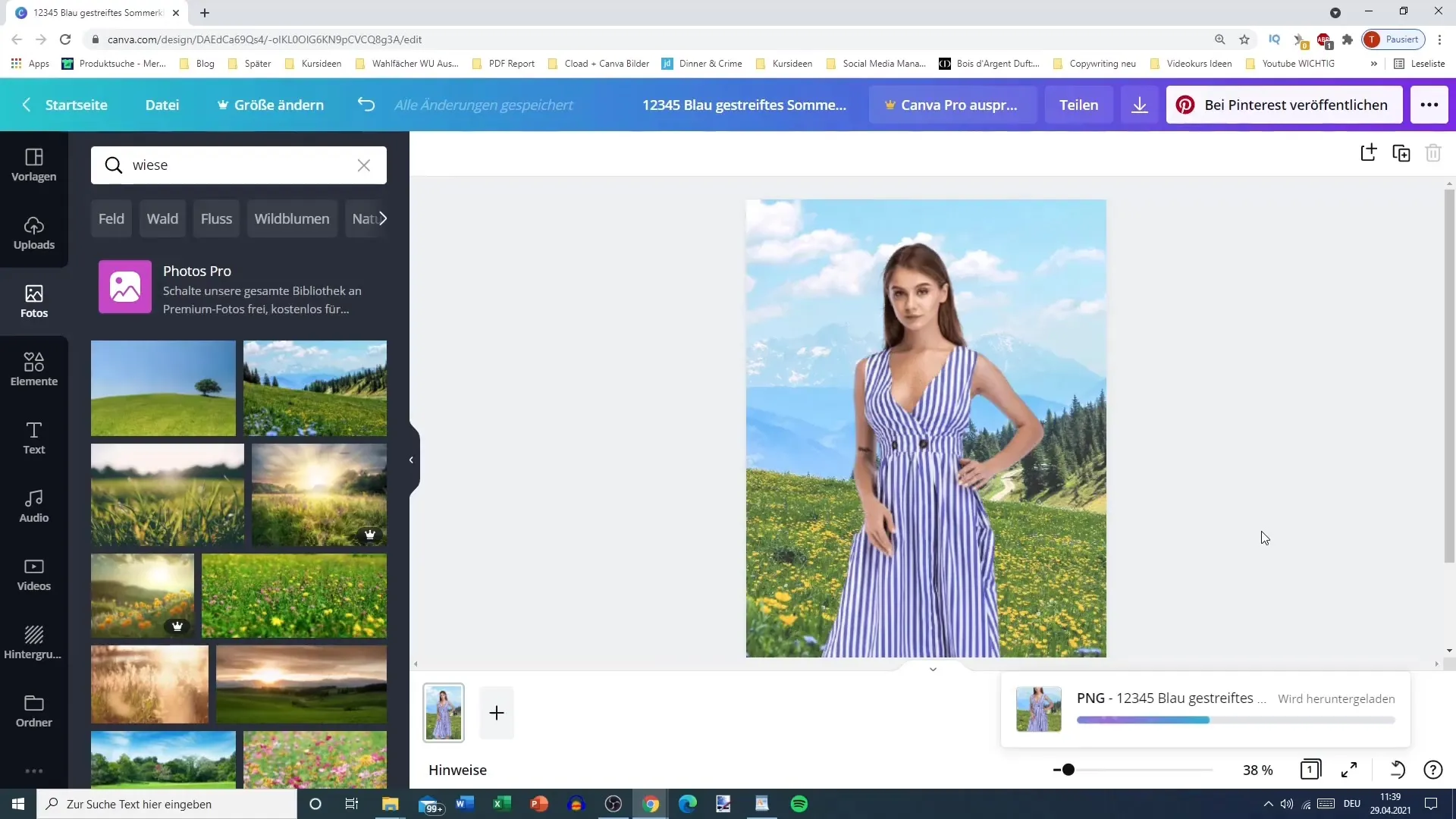Open the three-dots more menu in header

1429,105
